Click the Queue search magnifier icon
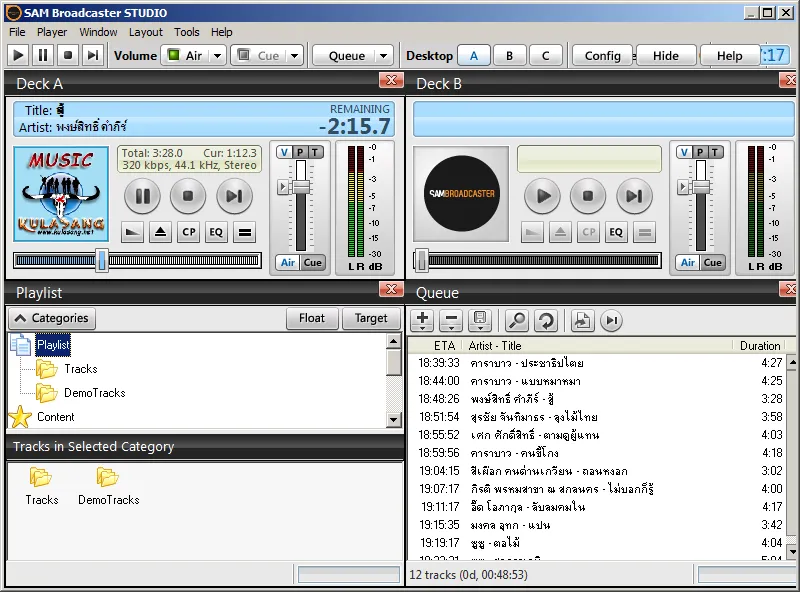 (x=517, y=320)
